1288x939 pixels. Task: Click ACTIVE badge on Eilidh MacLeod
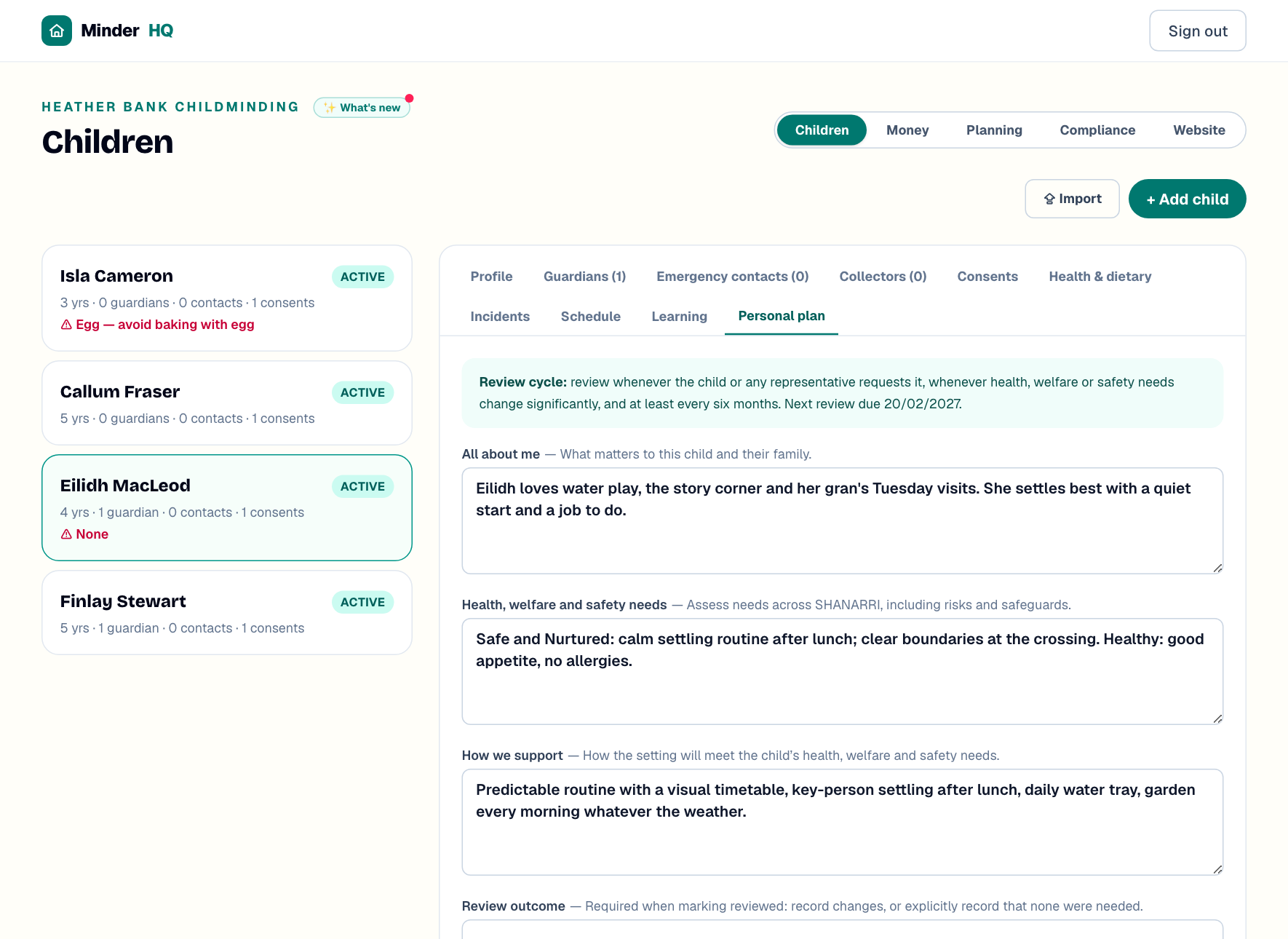(362, 486)
